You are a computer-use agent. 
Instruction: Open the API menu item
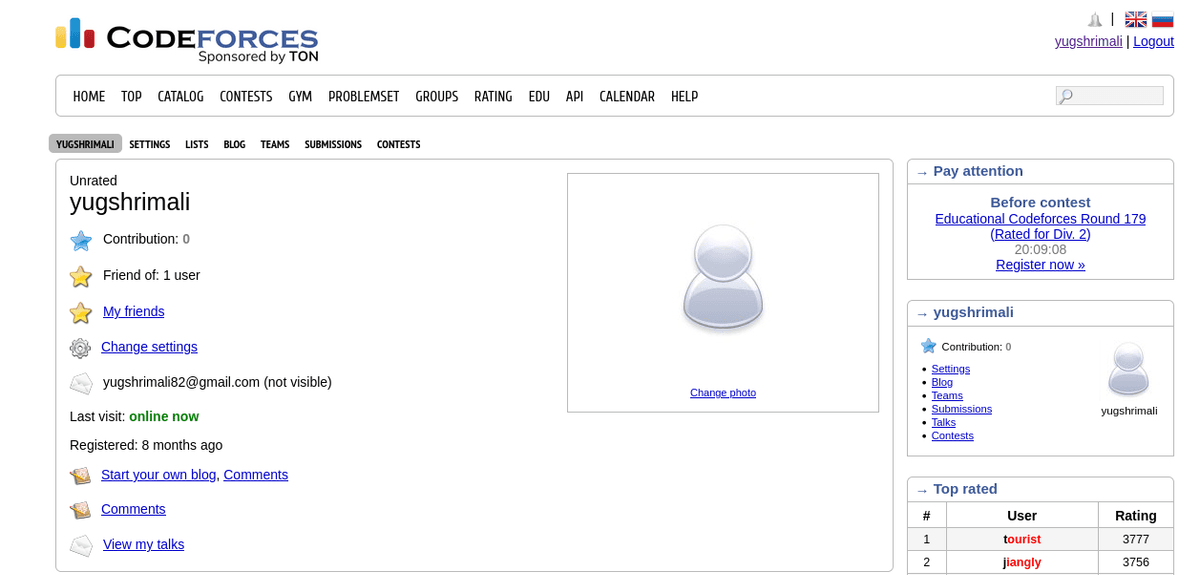(575, 96)
